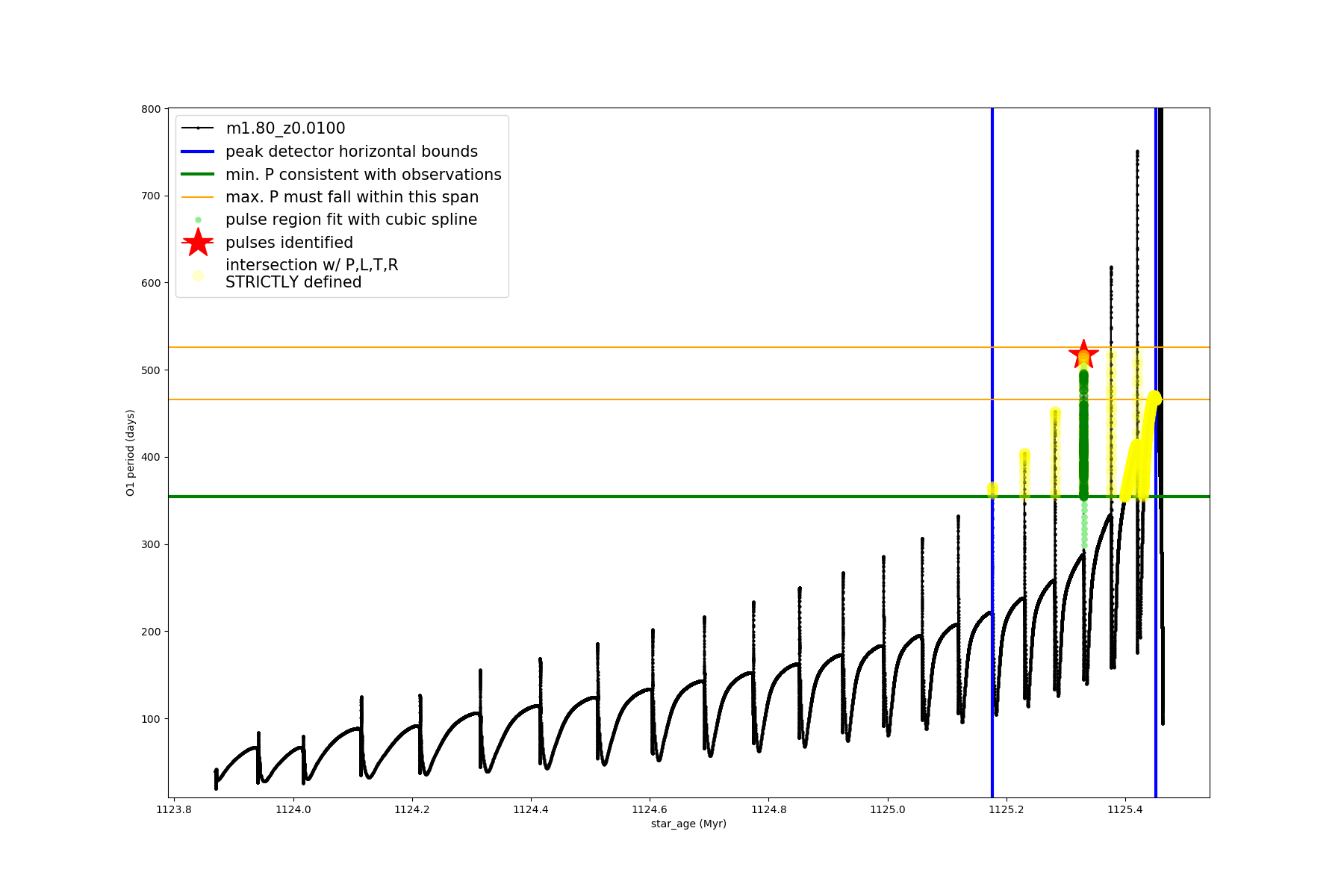This screenshot has width=1344, height=896.
Task: Click the light green dot legend marker
Action: pos(198,220)
